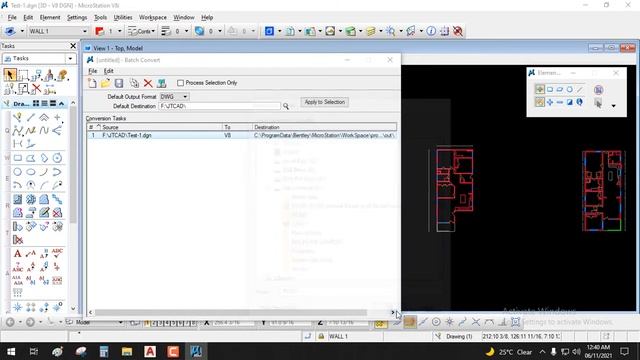Click Save icon in Batch Convert toolbar
Image resolution: width=640 pixels, height=360 pixels.
click(x=119, y=83)
